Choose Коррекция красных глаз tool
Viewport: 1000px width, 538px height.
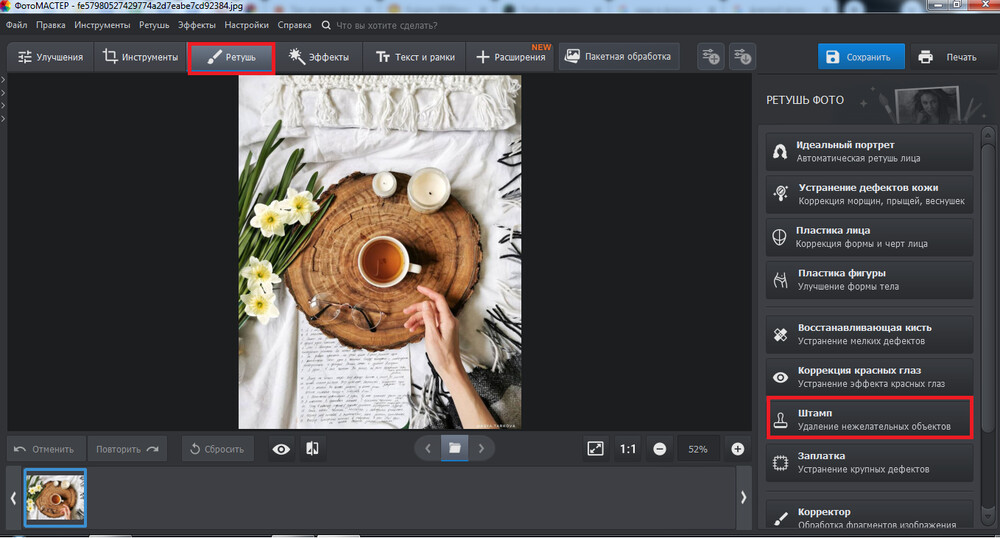pyautogui.click(x=869, y=376)
